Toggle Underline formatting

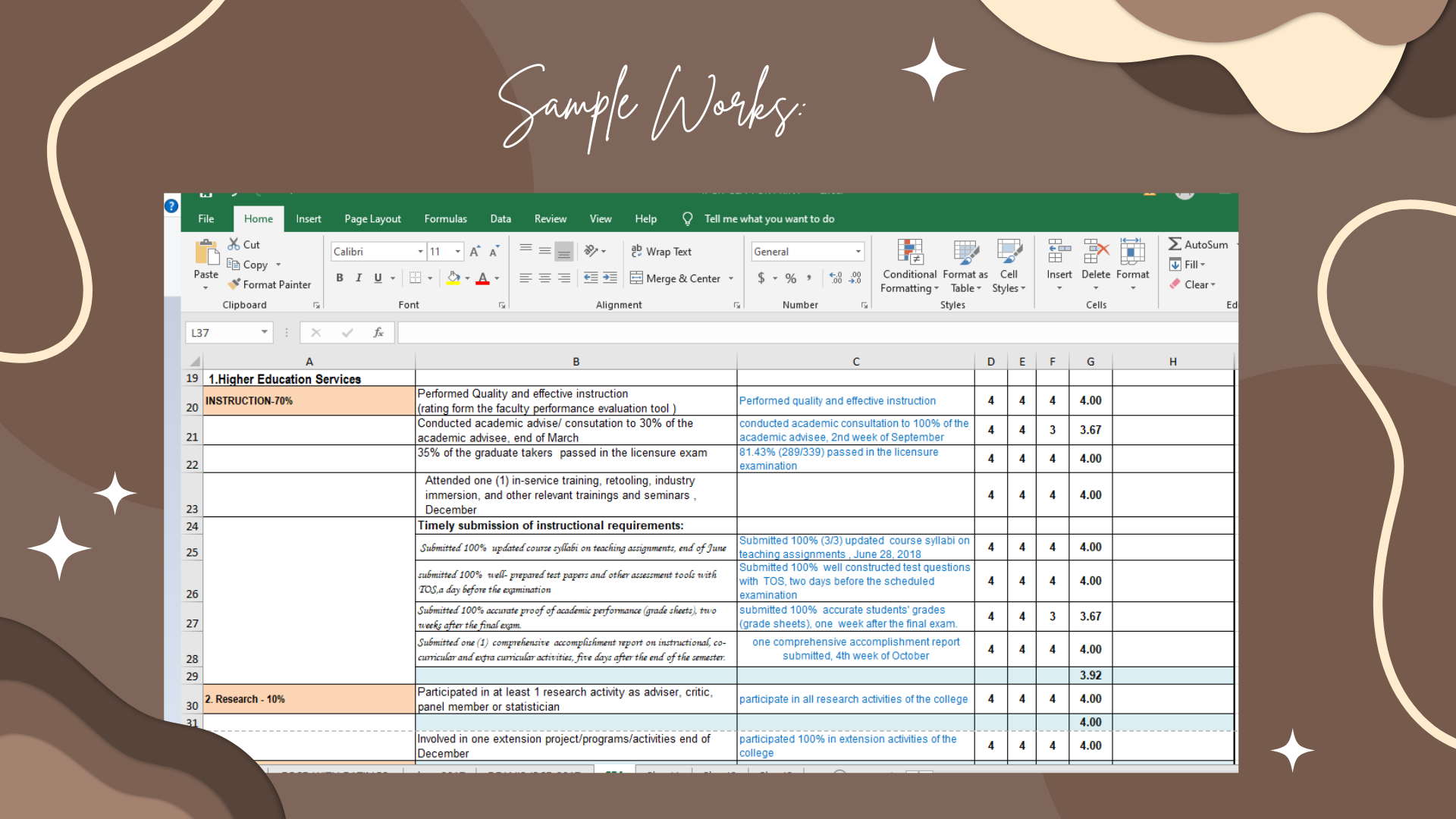point(378,278)
